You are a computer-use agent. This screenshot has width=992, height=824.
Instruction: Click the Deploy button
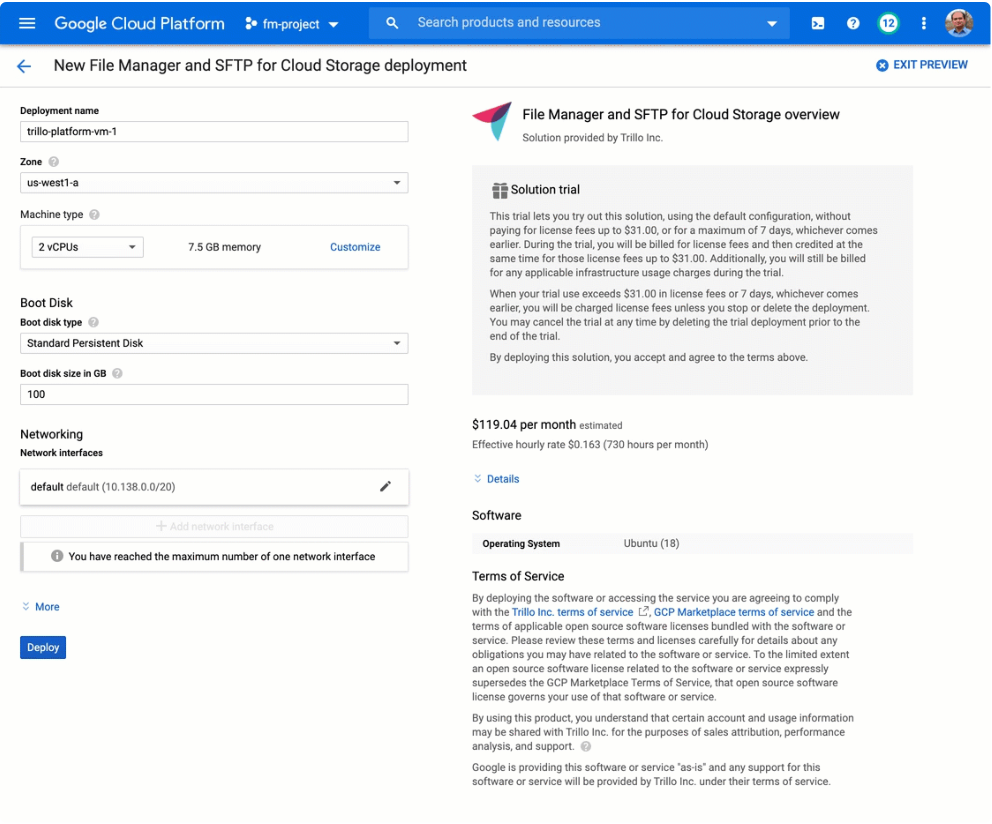pyautogui.click(x=43, y=647)
